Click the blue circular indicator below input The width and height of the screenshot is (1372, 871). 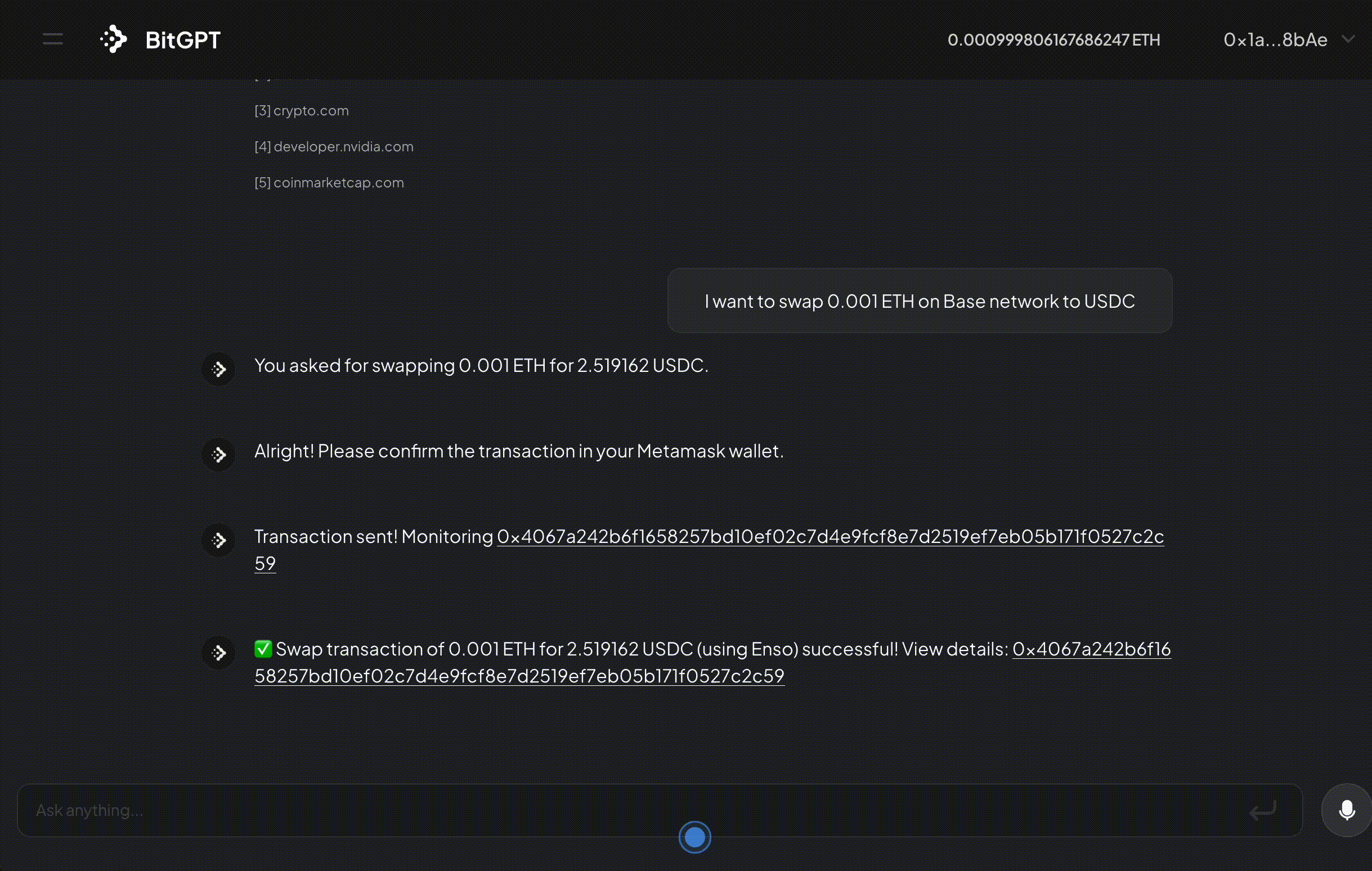point(694,837)
